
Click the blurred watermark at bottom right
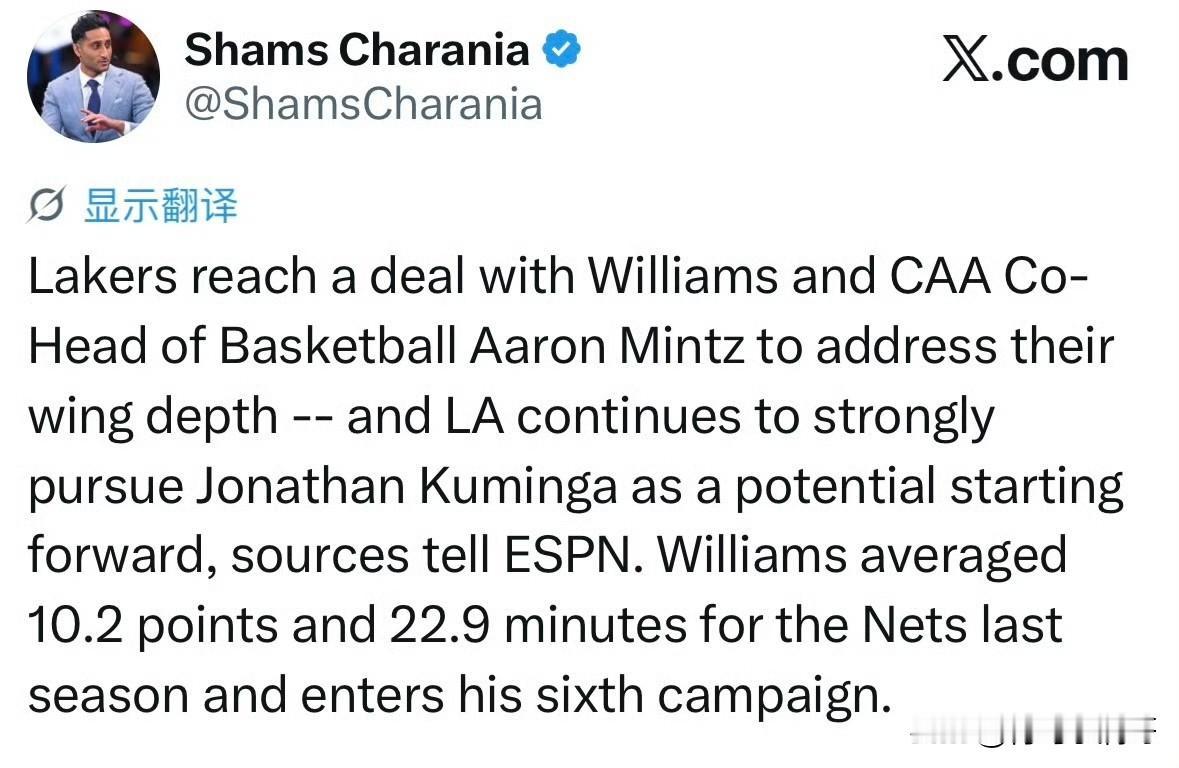pyautogui.click(x=1033, y=728)
